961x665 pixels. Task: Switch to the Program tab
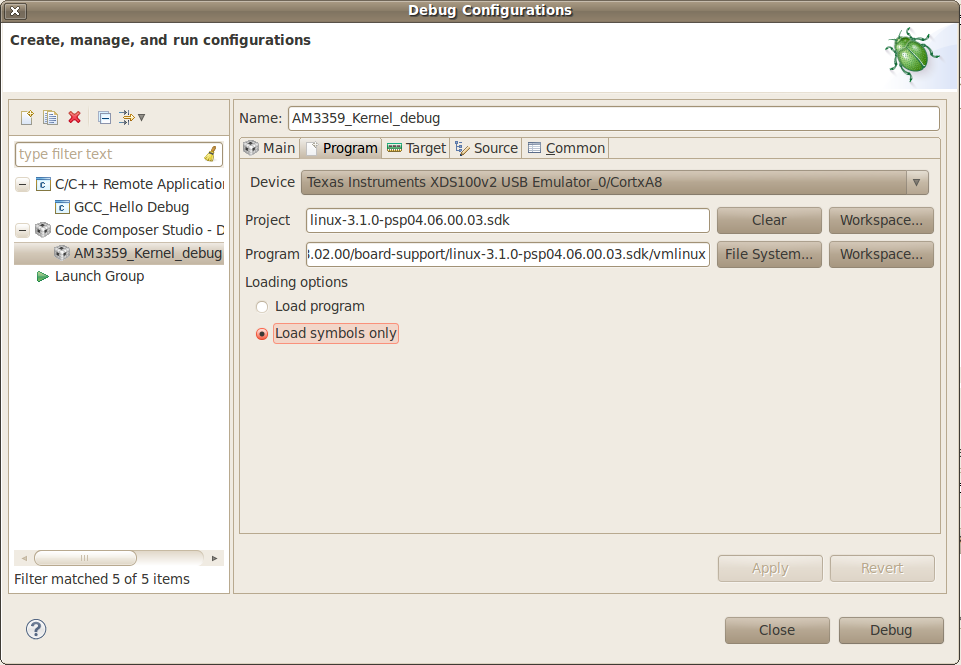[341, 148]
